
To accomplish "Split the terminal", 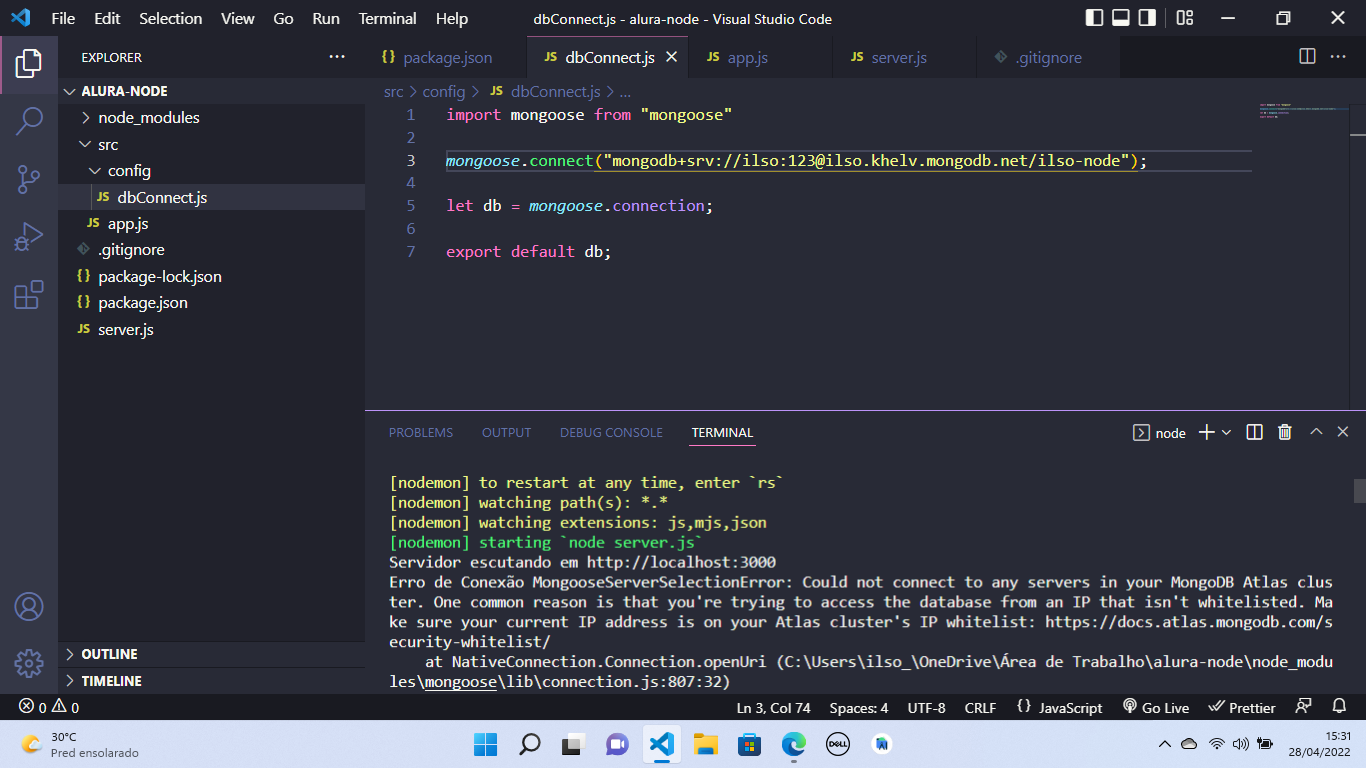I will point(1255,432).
